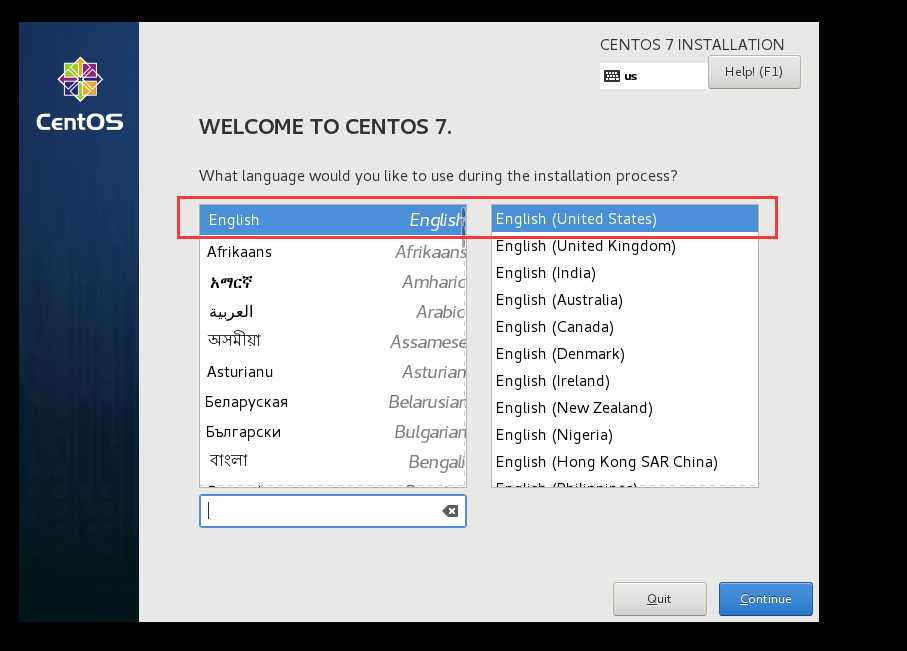This screenshot has width=907, height=651.
Task: Choose English (United States) locale
Action: click(x=625, y=219)
